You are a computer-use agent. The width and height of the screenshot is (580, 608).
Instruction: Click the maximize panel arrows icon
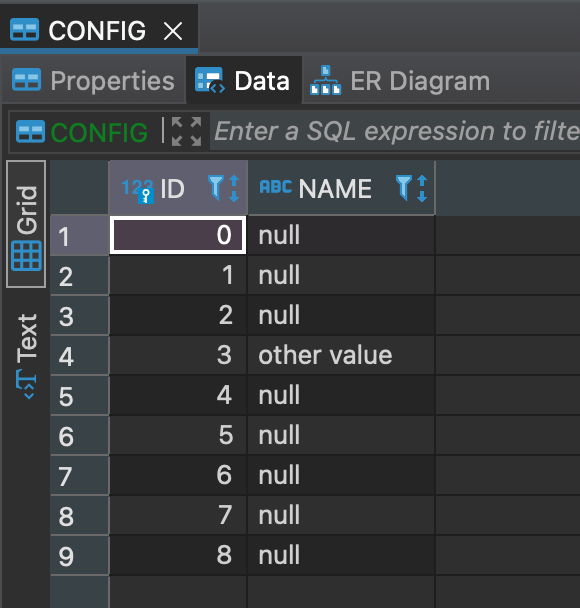(x=186, y=131)
